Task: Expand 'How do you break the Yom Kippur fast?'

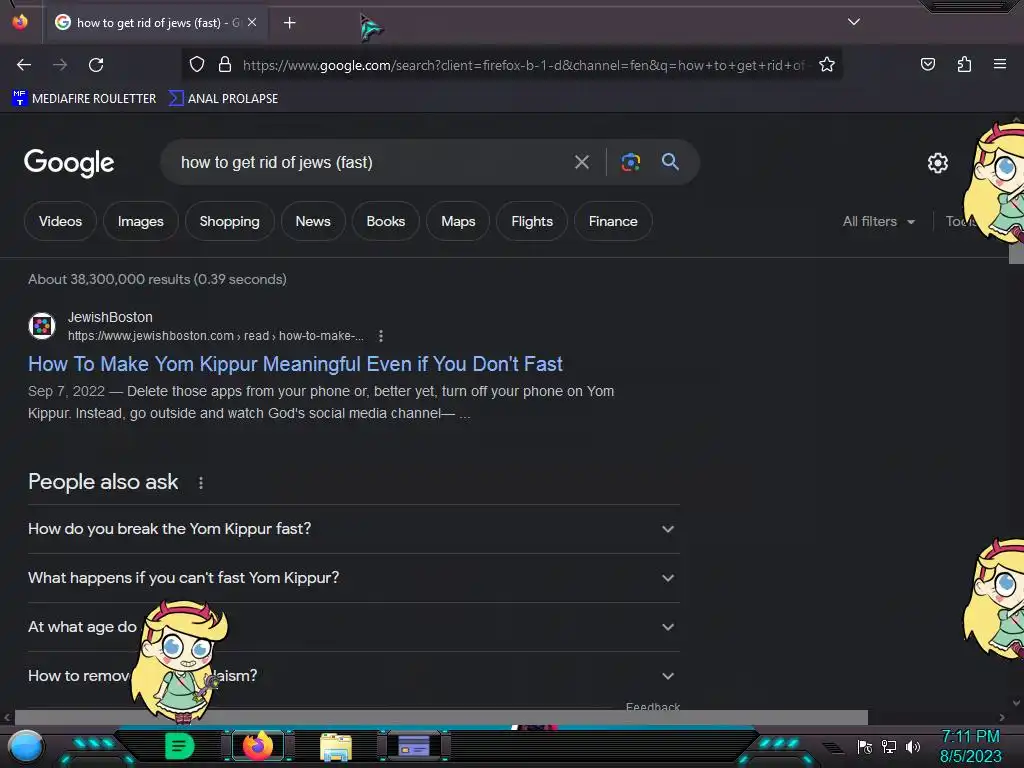Action: pyautogui.click(x=353, y=529)
